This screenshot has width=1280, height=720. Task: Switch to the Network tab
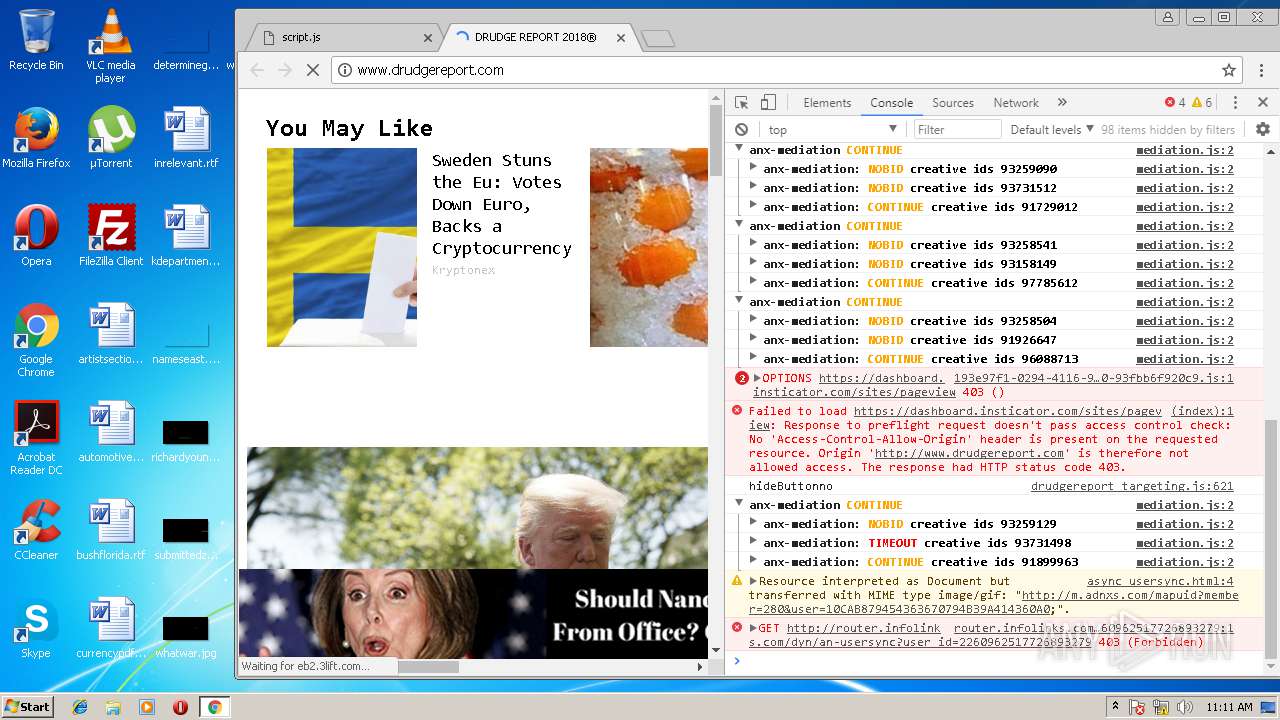(x=1016, y=102)
